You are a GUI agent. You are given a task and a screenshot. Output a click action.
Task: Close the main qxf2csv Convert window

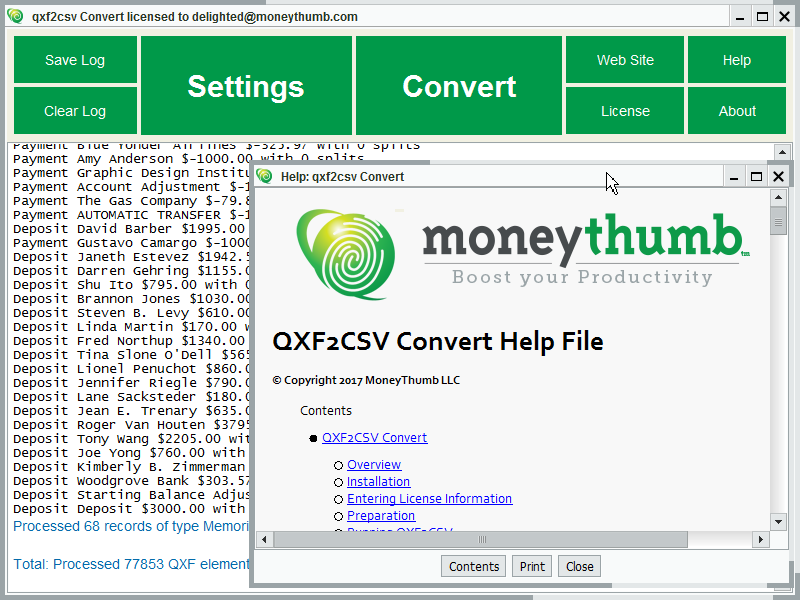coord(785,17)
